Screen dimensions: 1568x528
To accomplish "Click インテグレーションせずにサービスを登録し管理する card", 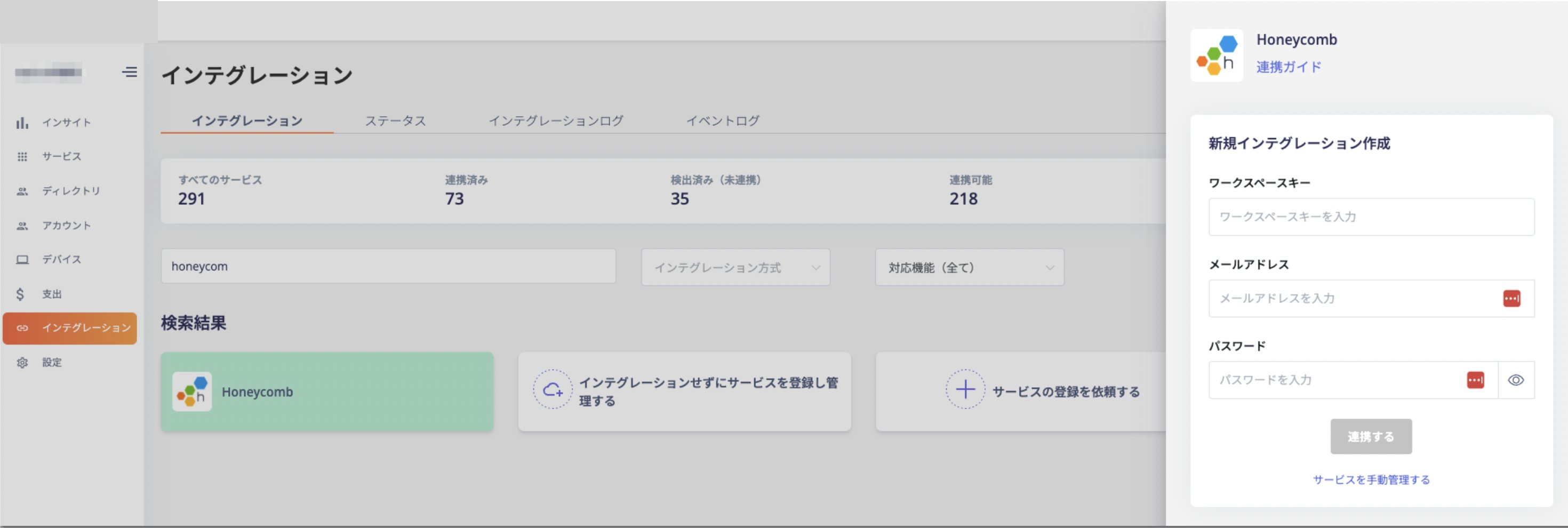I will click(x=685, y=391).
